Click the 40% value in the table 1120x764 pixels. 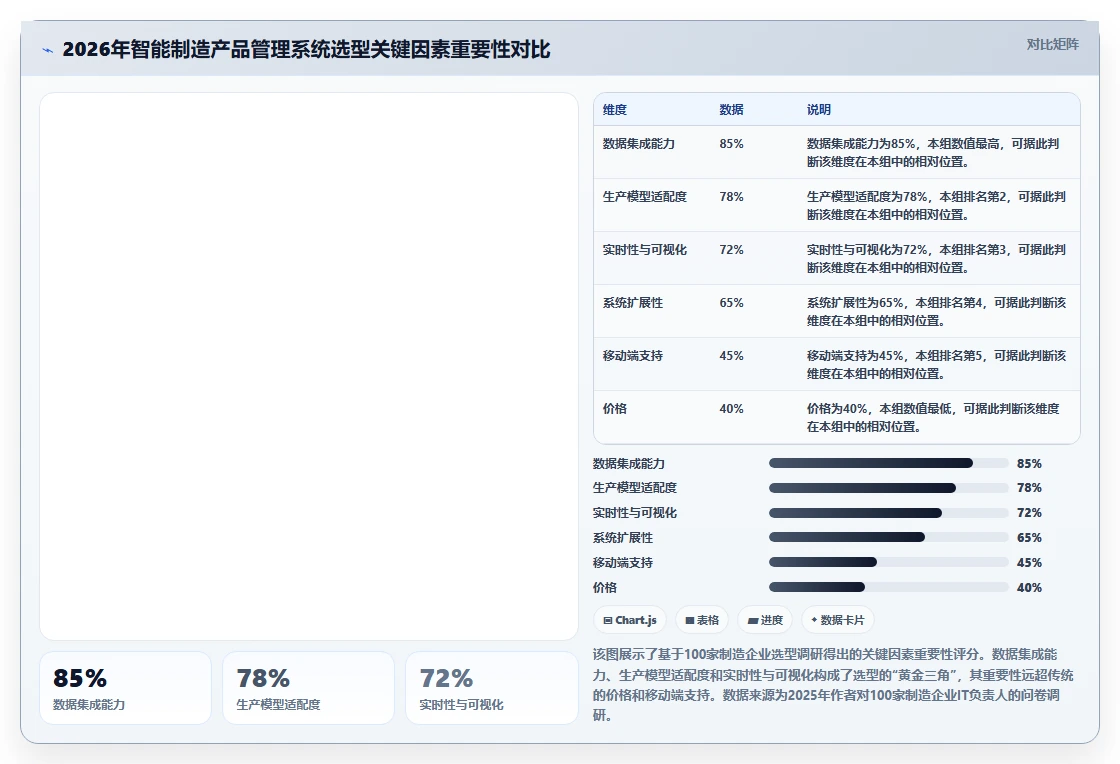click(x=731, y=408)
